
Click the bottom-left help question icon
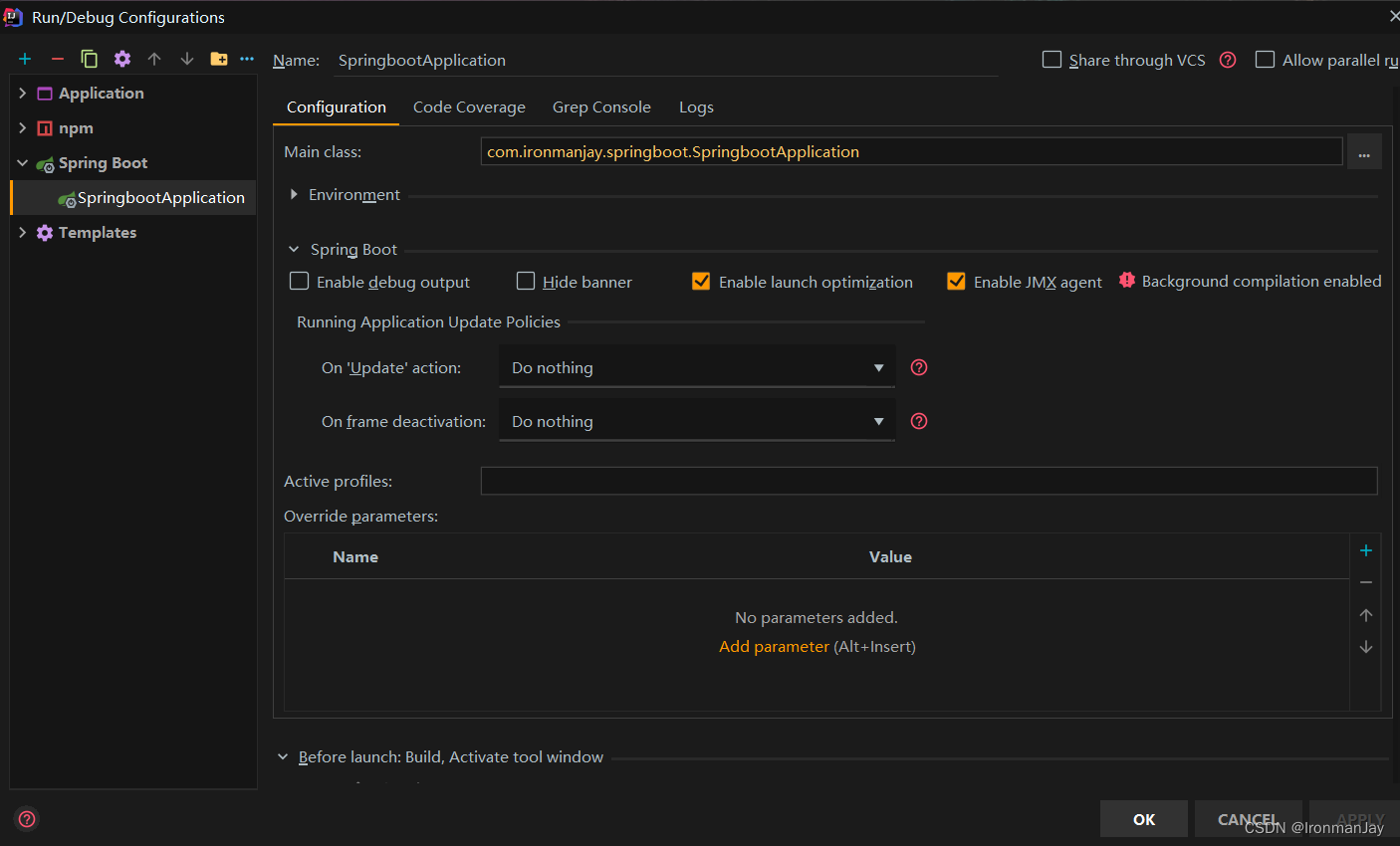(x=27, y=819)
